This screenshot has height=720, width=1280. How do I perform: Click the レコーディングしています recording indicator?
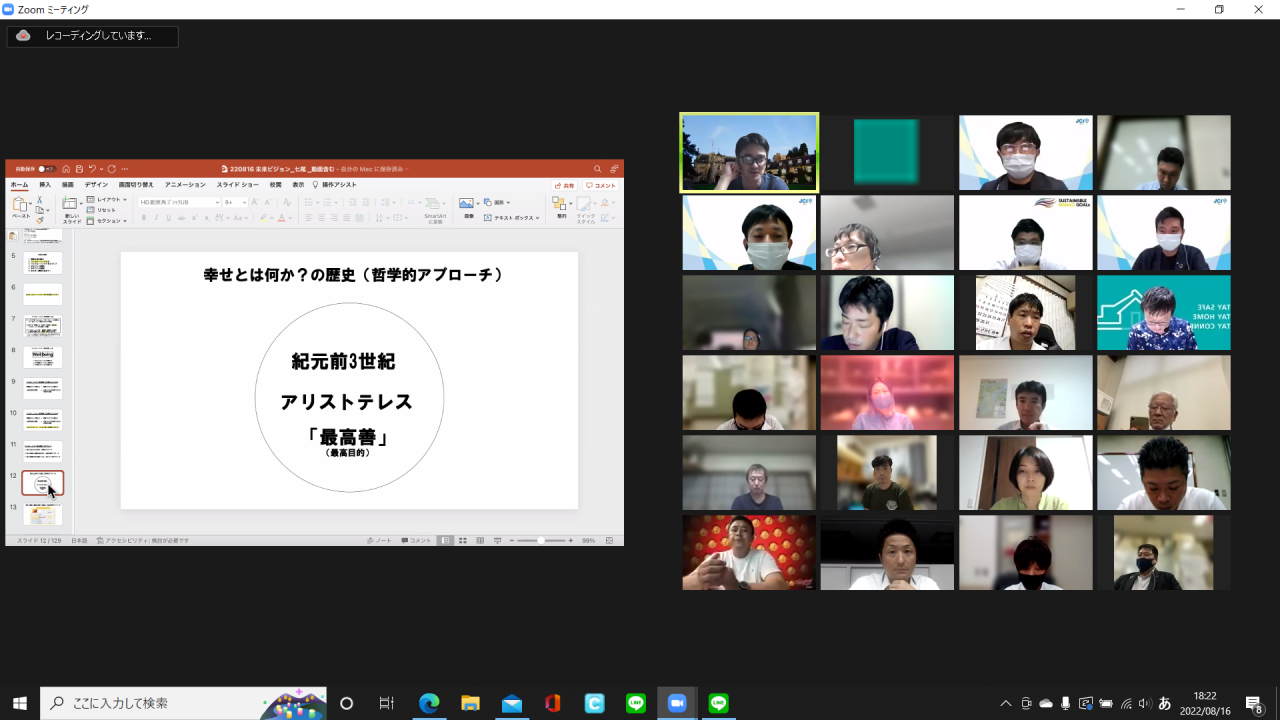(92, 36)
